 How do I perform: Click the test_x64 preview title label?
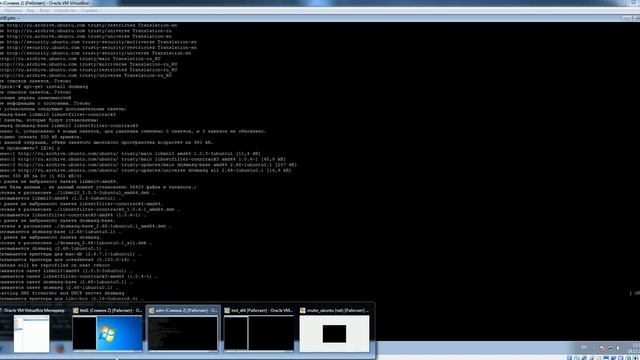coord(262,310)
